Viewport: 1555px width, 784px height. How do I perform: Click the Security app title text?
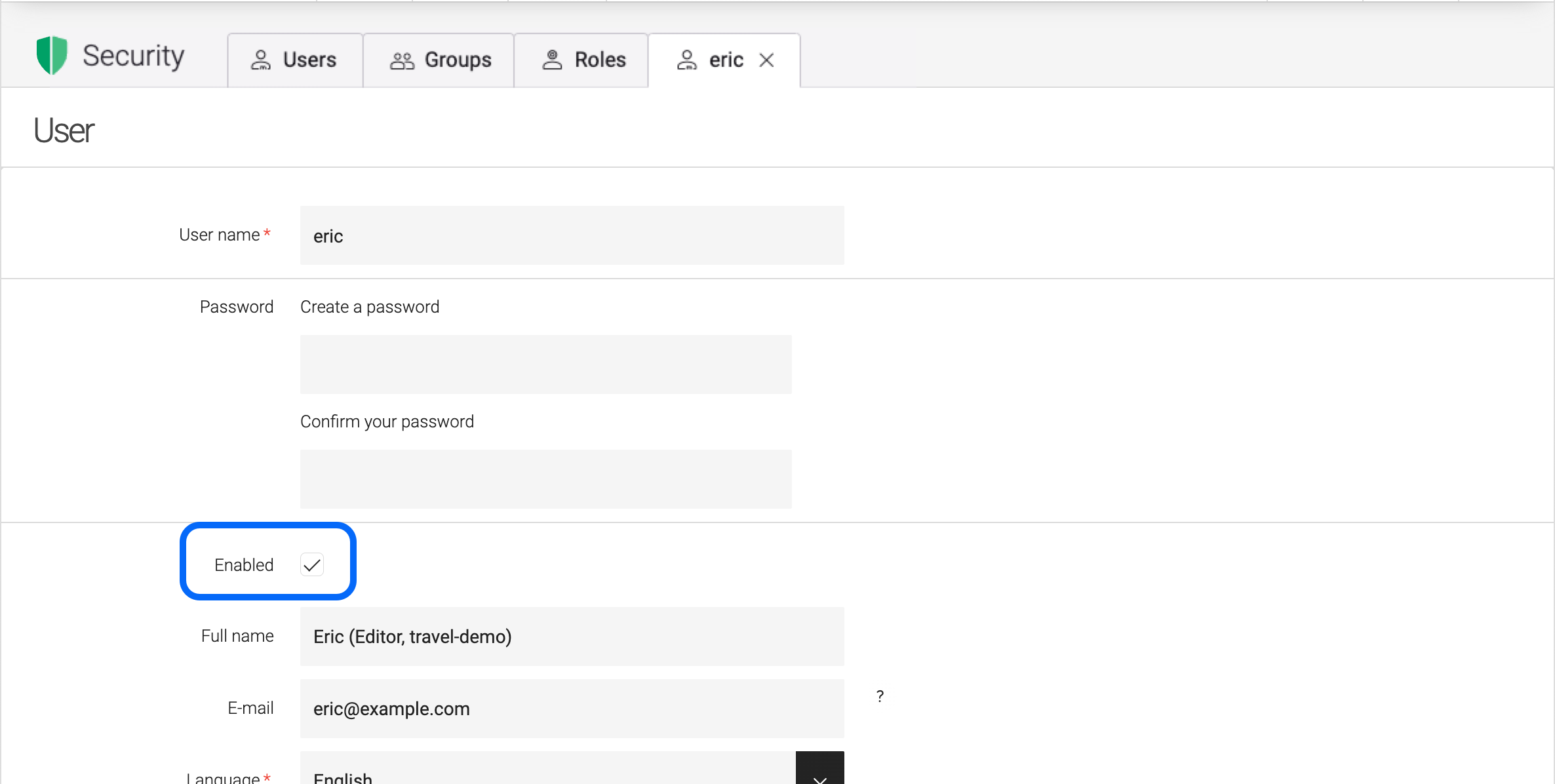tap(133, 56)
